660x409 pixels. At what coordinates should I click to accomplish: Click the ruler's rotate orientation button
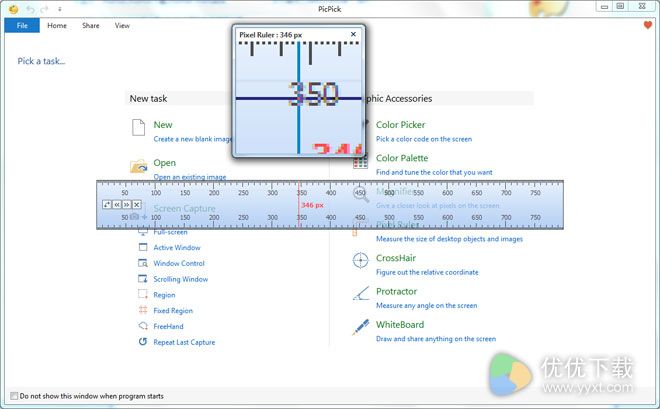(x=106, y=204)
